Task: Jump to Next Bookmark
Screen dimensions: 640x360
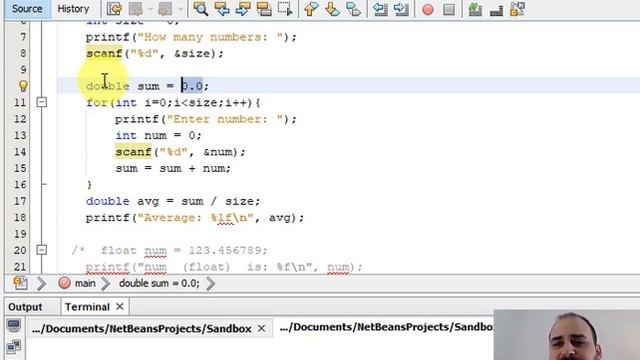Action: click(x=332, y=9)
